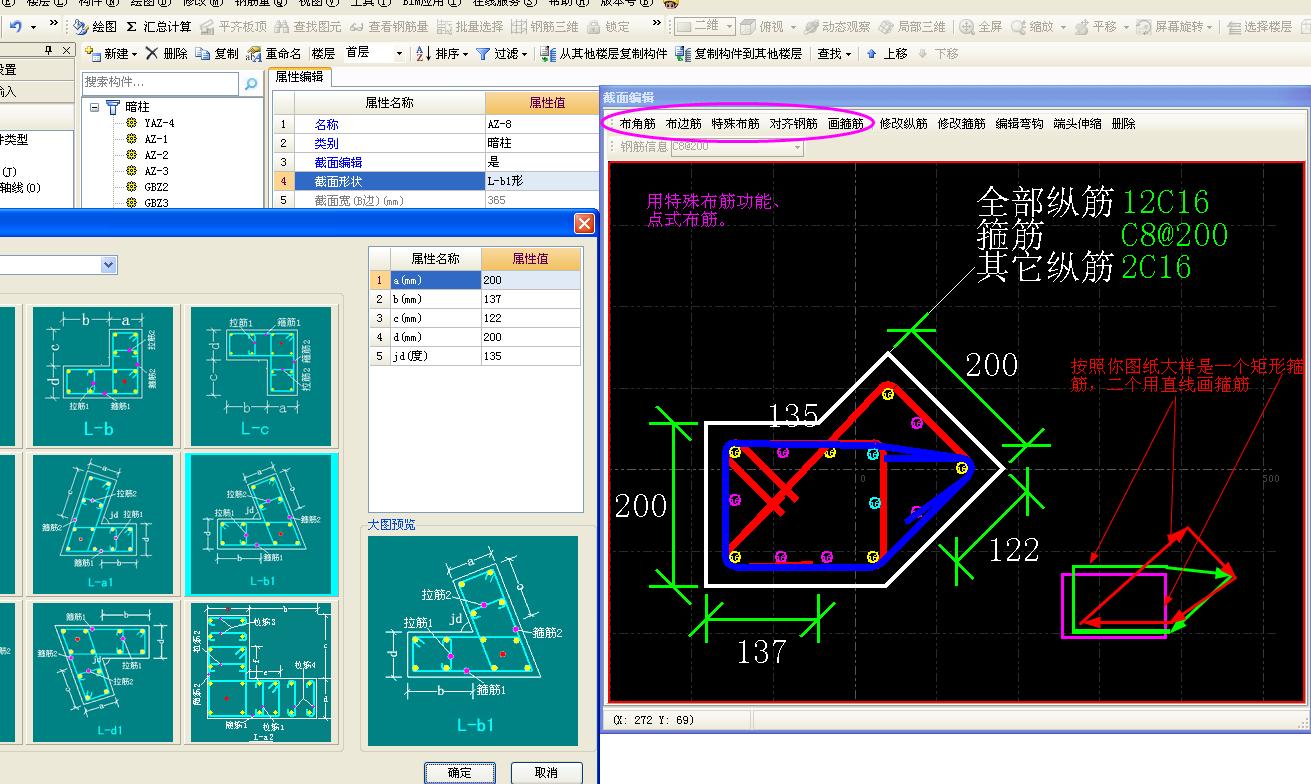1311x784 pixels.
Task: Click the 复制 copy component icon
Action: click(x=217, y=54)
